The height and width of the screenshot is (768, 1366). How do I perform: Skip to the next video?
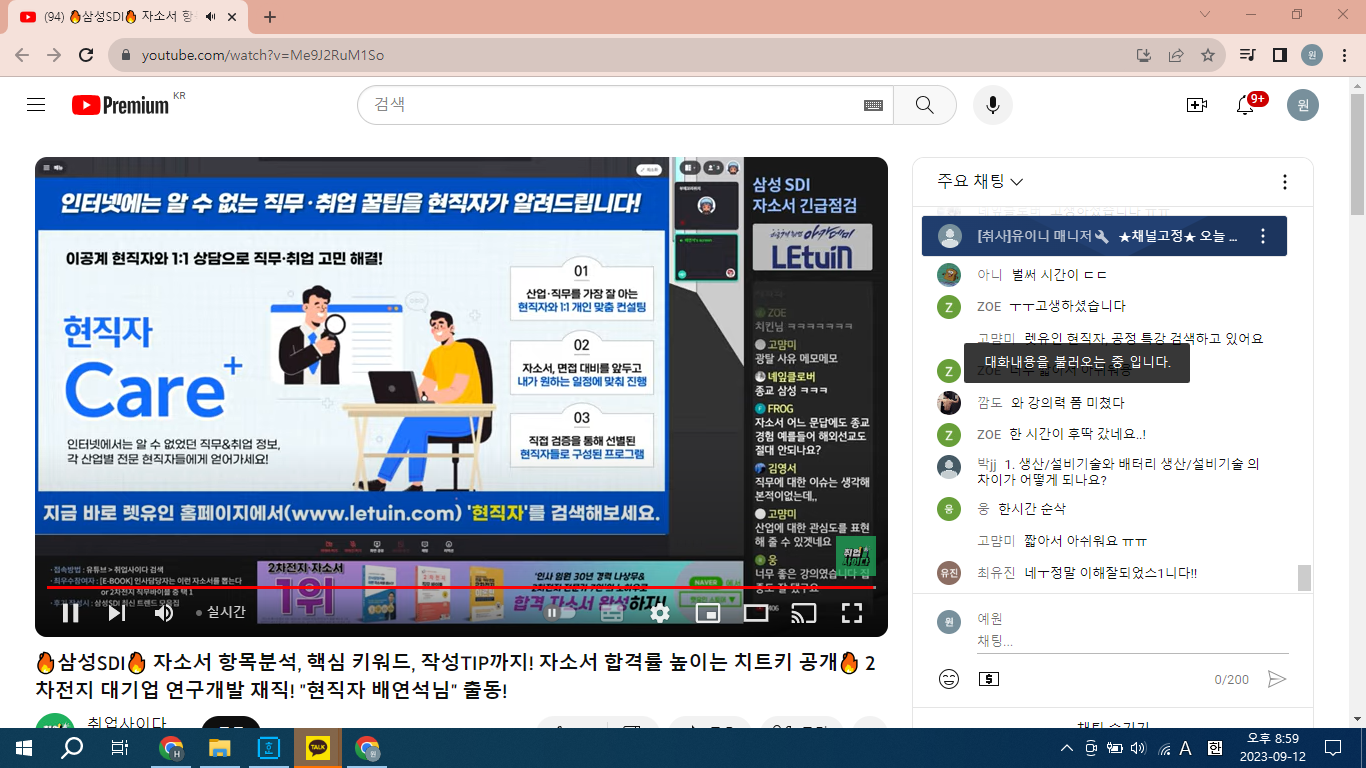coord(117,613)
